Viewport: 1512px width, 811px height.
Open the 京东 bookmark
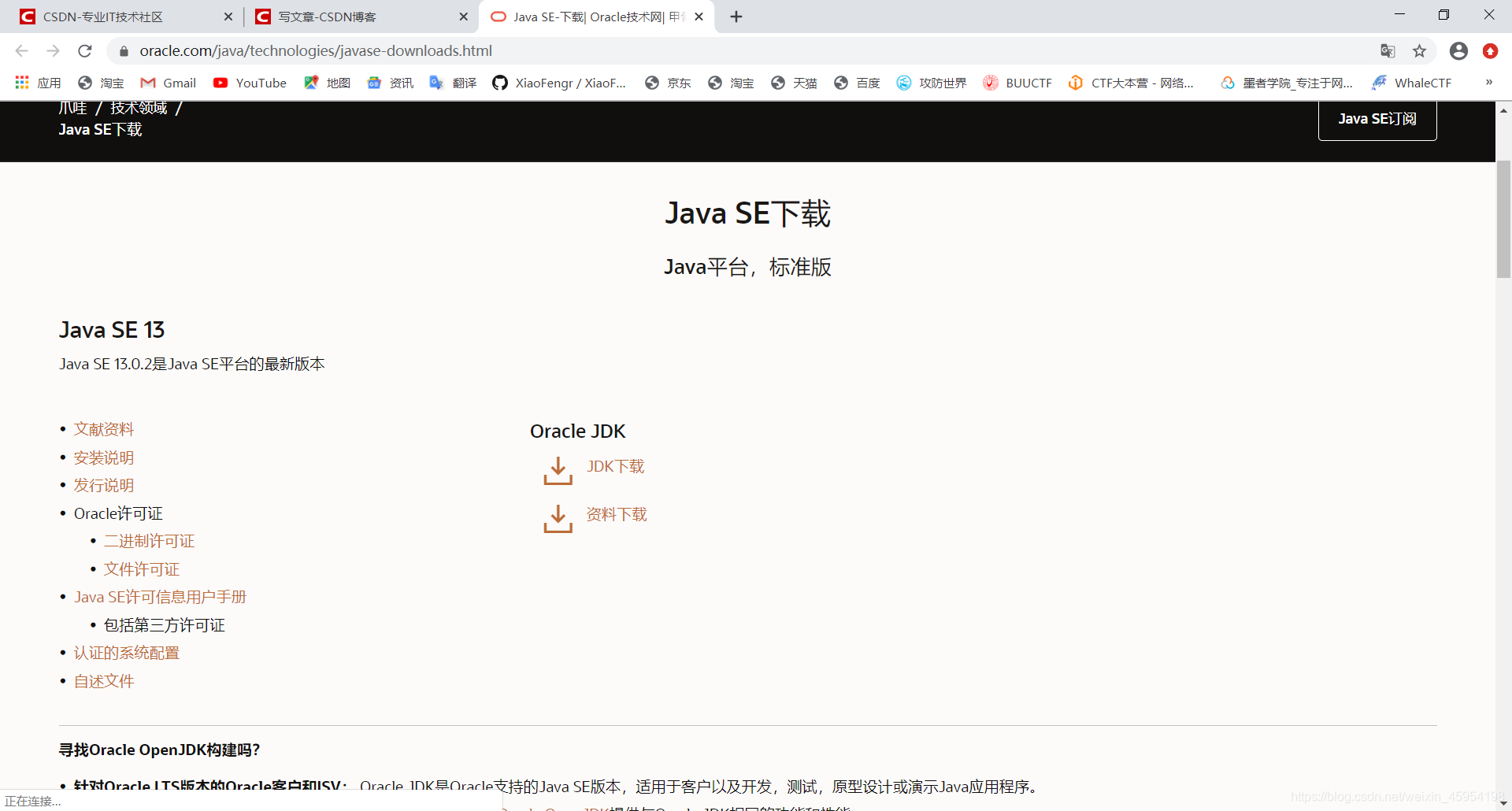668,83
